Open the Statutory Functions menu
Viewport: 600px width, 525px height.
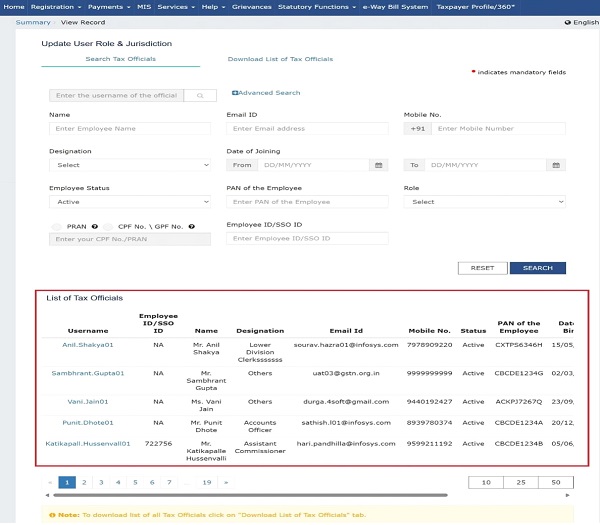point(317,7)
